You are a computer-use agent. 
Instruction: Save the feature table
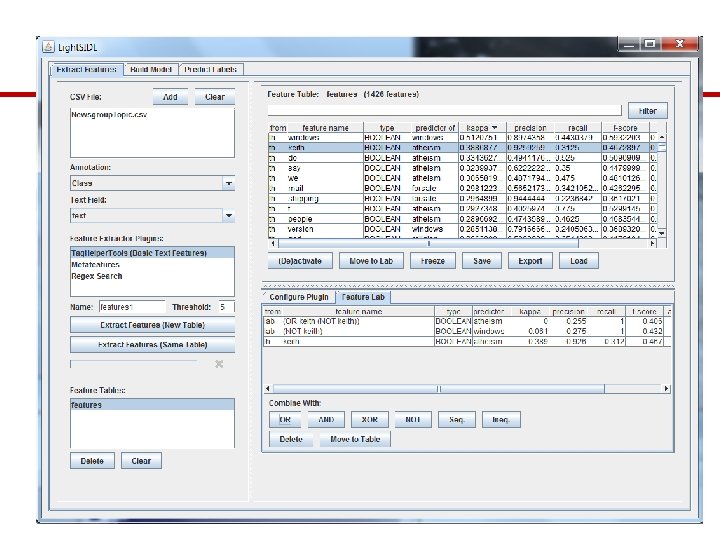482,261
